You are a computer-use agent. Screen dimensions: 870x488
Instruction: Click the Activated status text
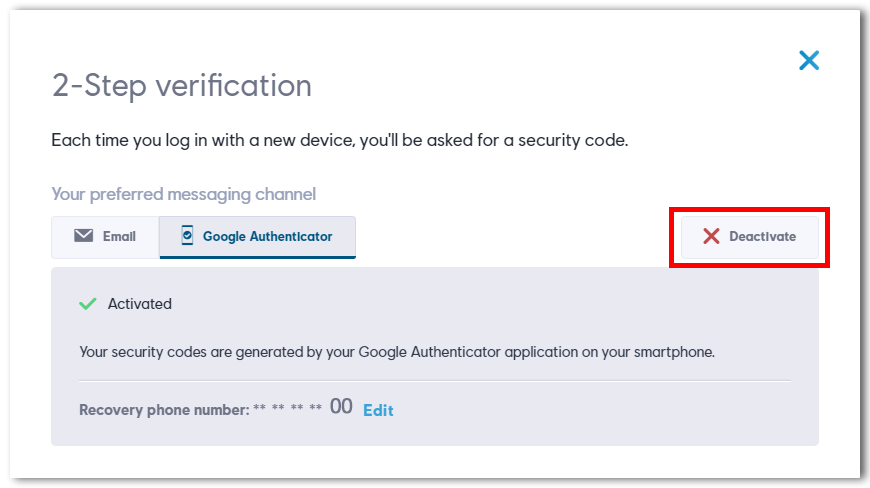pyautogui.click(x=140, y=304)
